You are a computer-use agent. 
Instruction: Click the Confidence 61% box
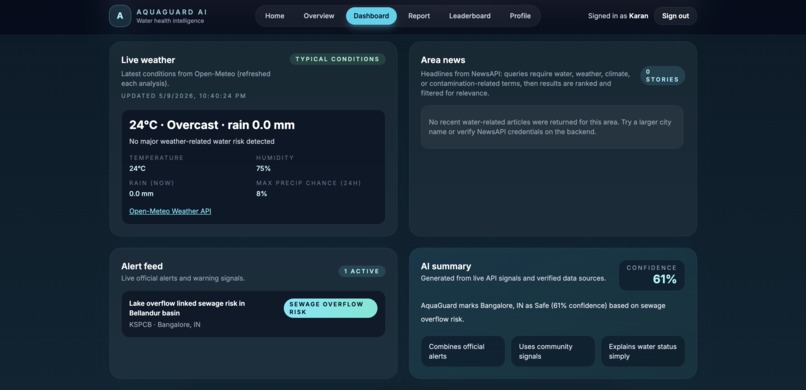pos(652,275)
